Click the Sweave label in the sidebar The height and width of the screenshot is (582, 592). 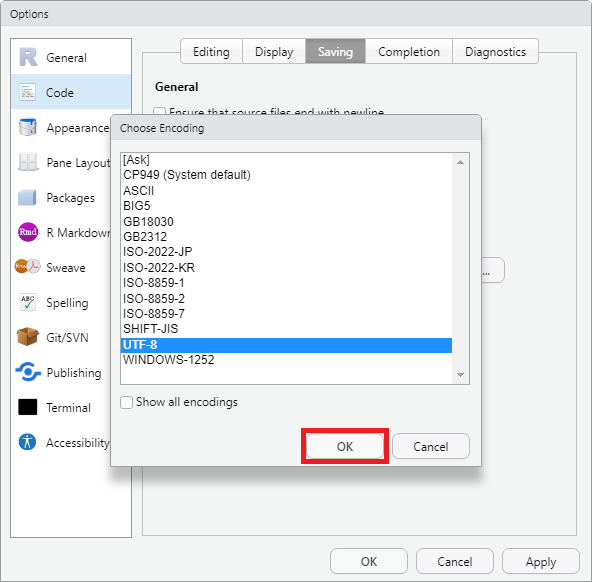pyautogui.click(x=66, y=268)
